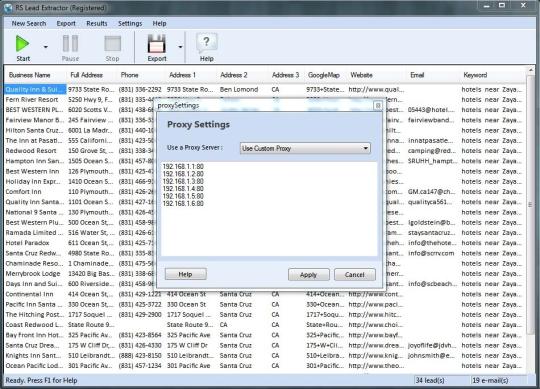Open the dropdown arrow next to Start
This screenshot has width=540, height=389.
click(45, 47)
